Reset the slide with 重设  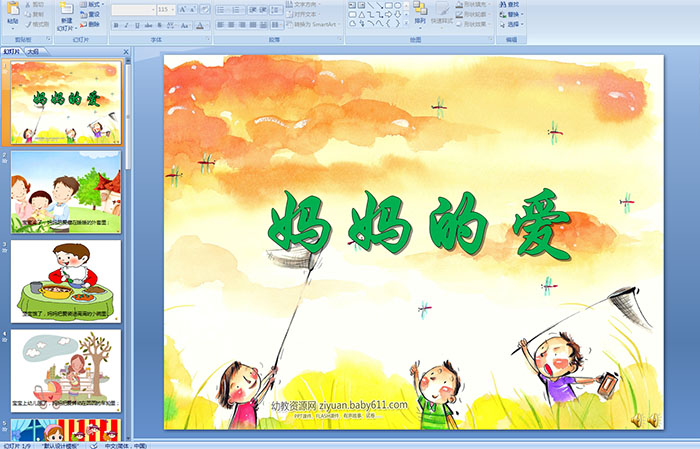point(90,15)
